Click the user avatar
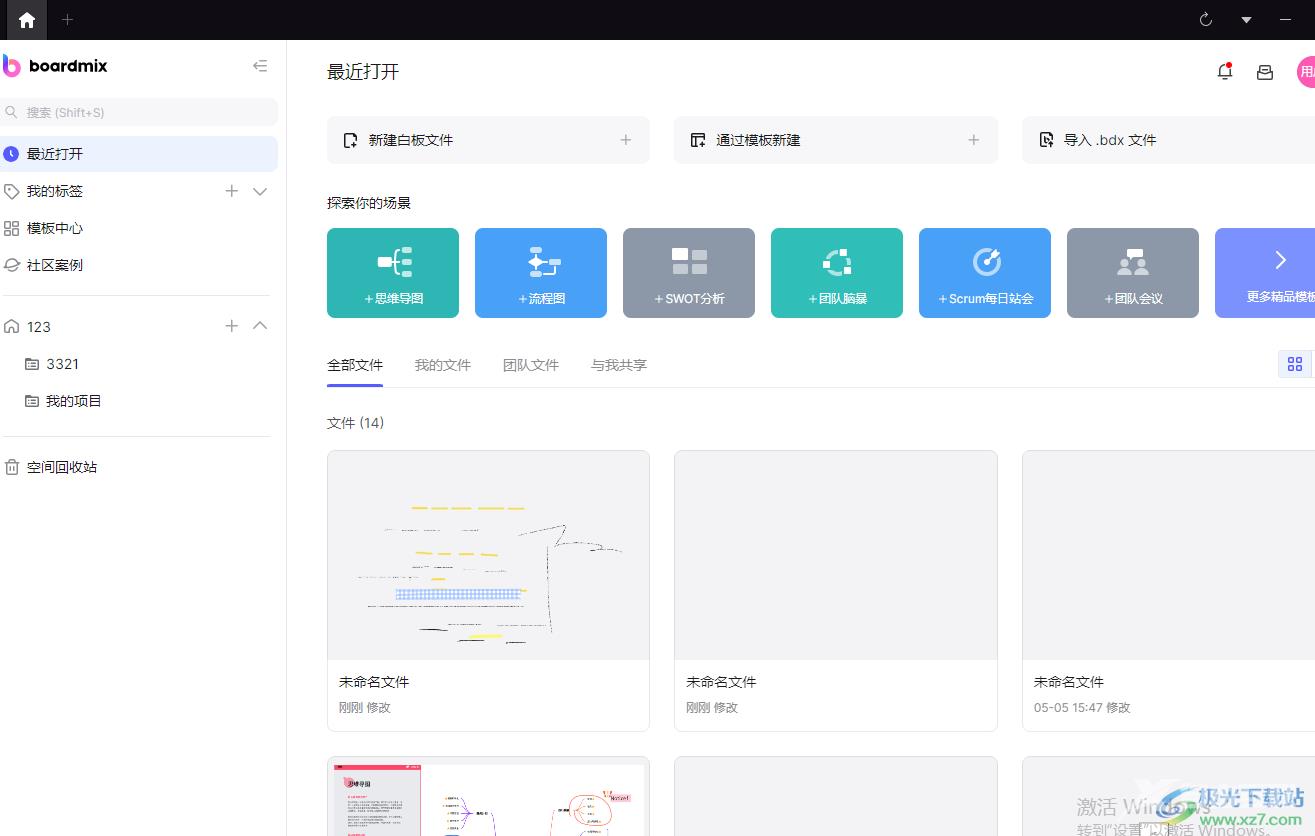 coord(1306,72)
